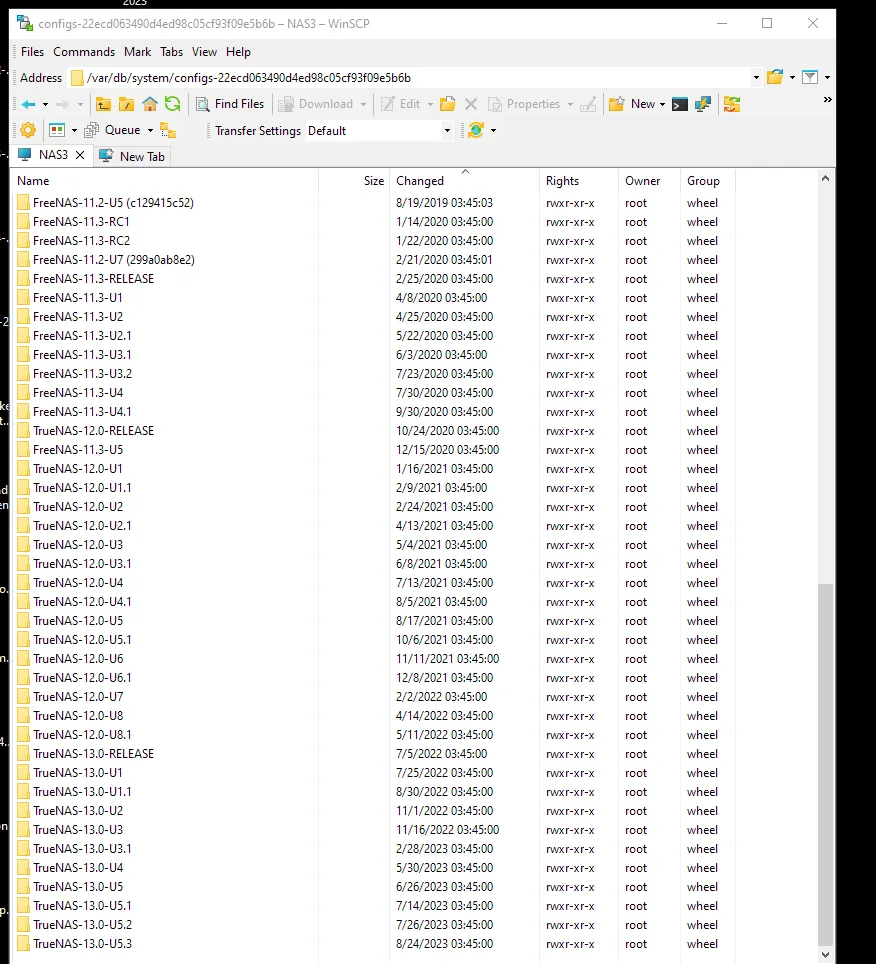Image resolution: width=876 pixels, height=964 pixels.
Task: Sort by the Changed column header
Action: point(420,181)
